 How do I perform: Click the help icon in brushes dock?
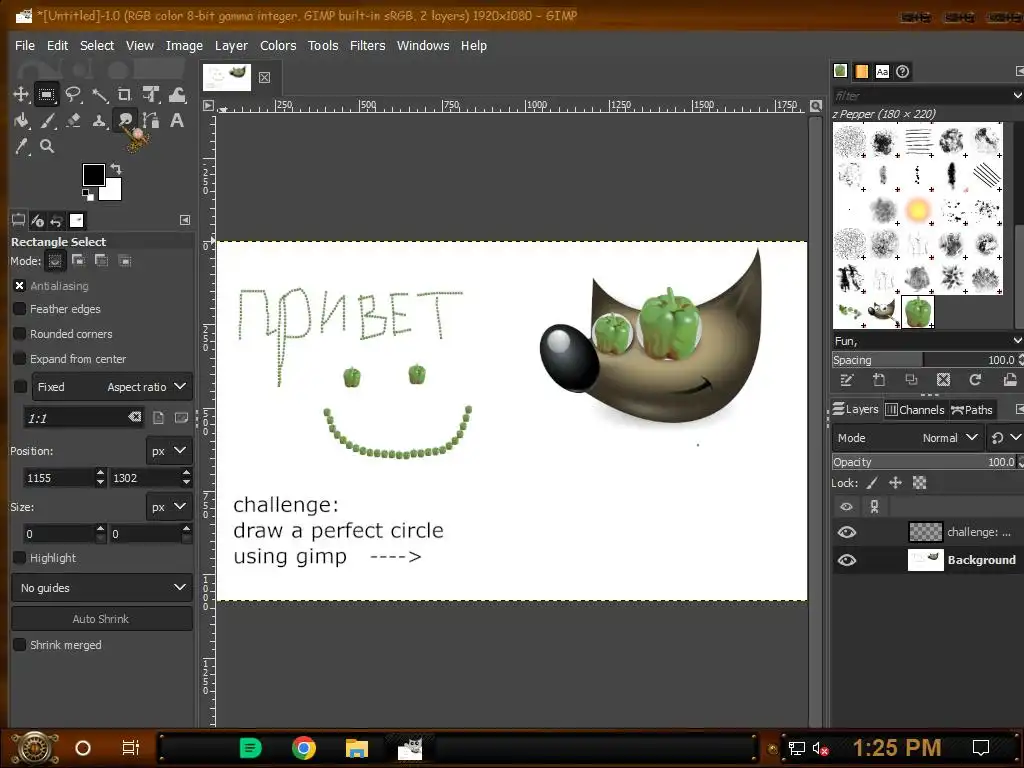coord(903,72)
